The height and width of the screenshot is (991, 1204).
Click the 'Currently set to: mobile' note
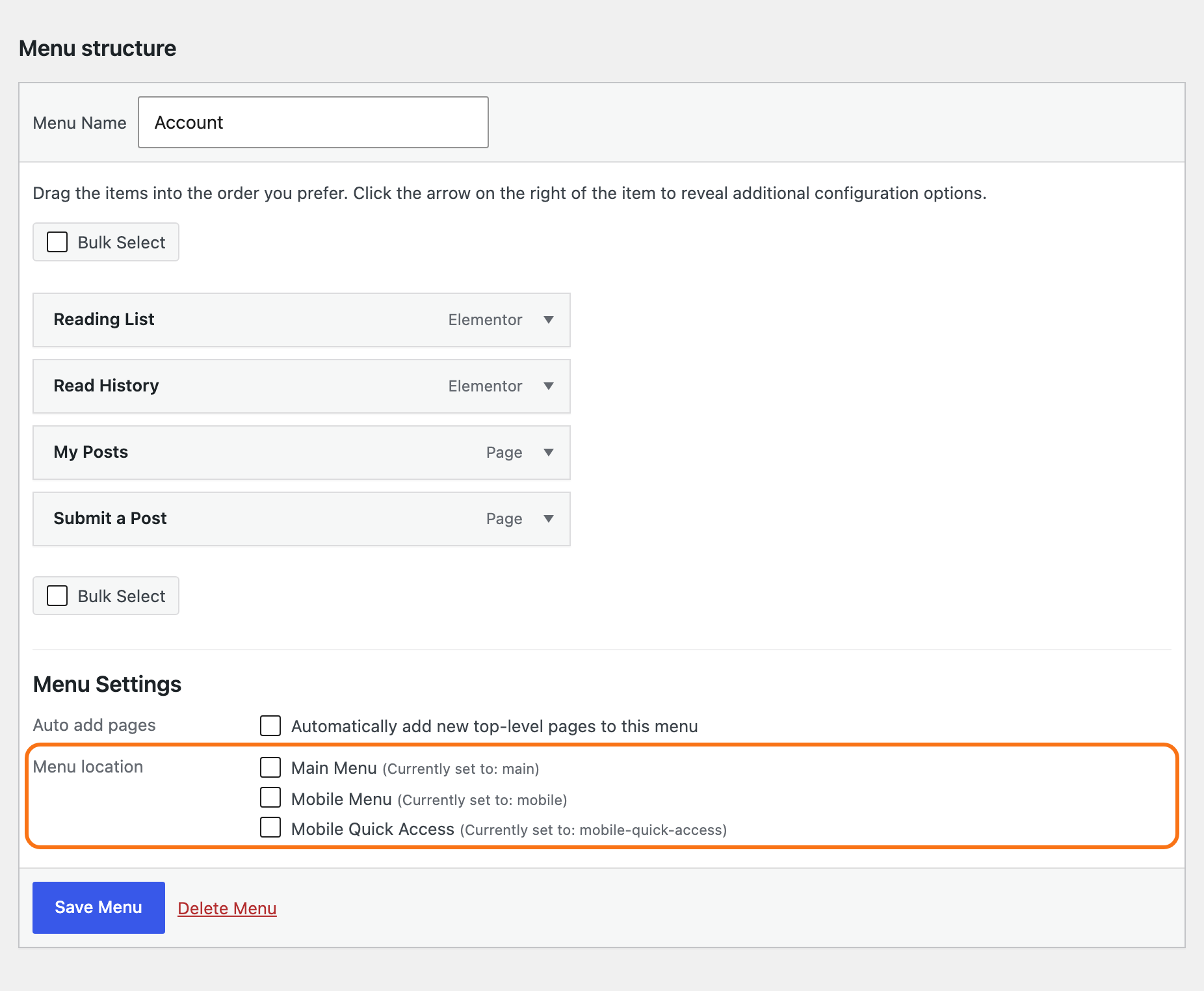tap(482, 800)
